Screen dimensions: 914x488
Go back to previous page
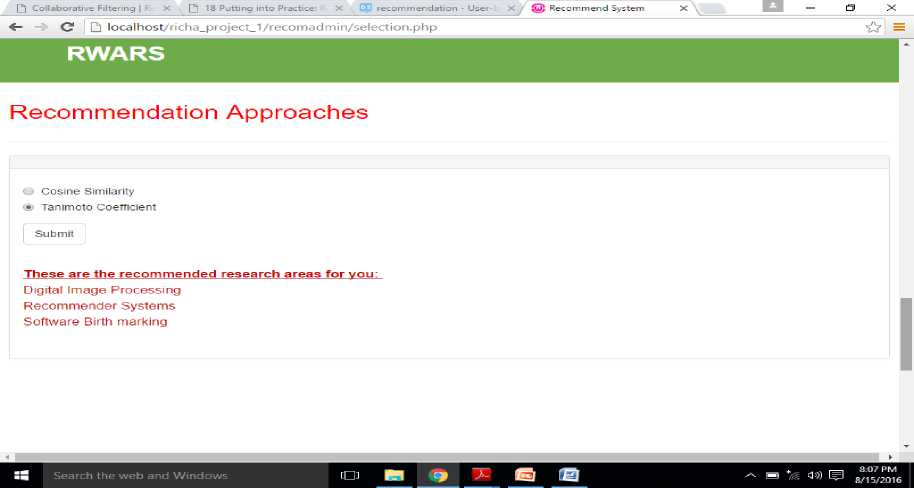16,27
